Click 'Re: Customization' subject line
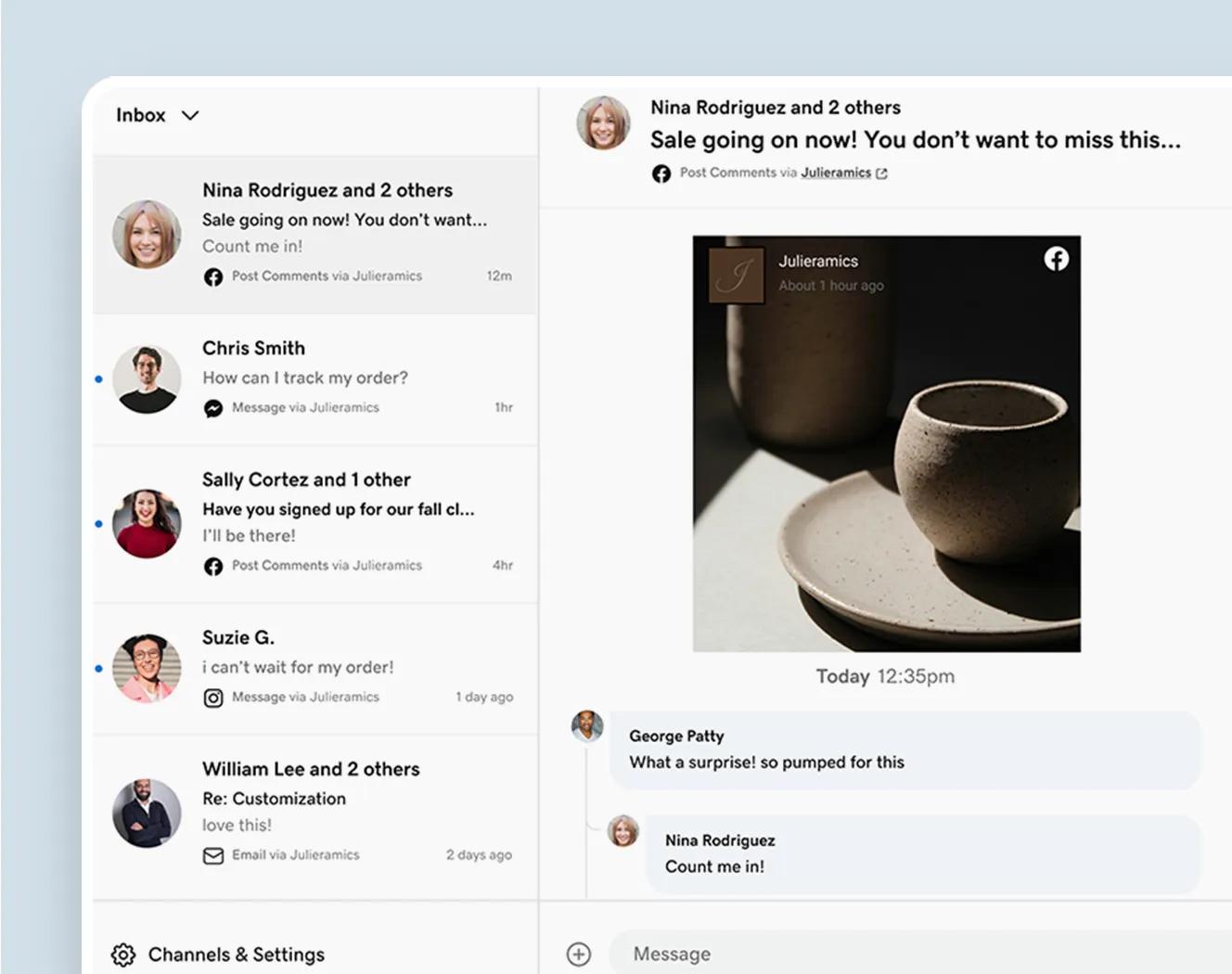Viewport: 1232px width, 974px height. pyautogui.click(x=274, y=799)
